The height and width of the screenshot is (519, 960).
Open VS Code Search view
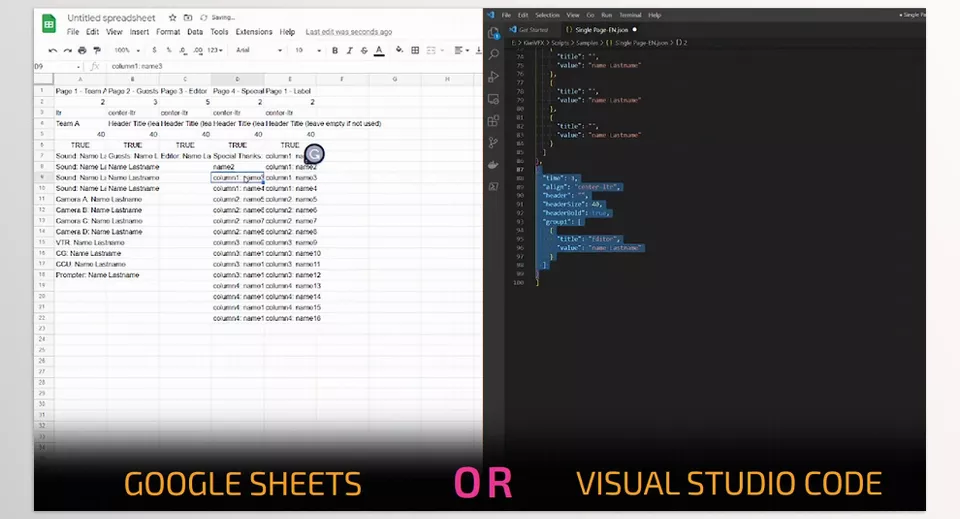(x=493, y=54)
